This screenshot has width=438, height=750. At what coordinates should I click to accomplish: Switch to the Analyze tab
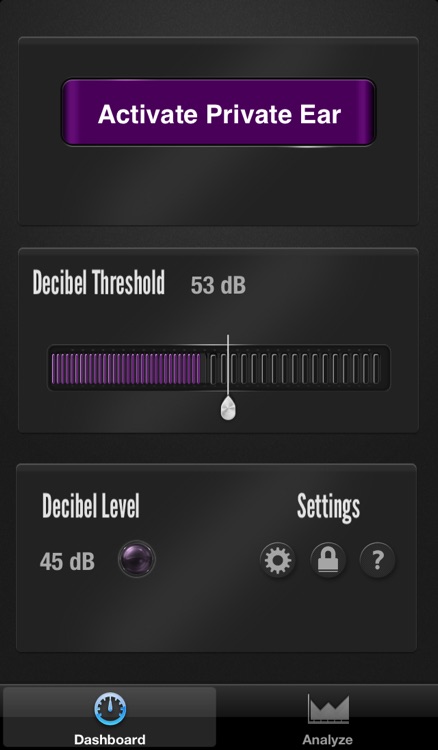point(328,717)
